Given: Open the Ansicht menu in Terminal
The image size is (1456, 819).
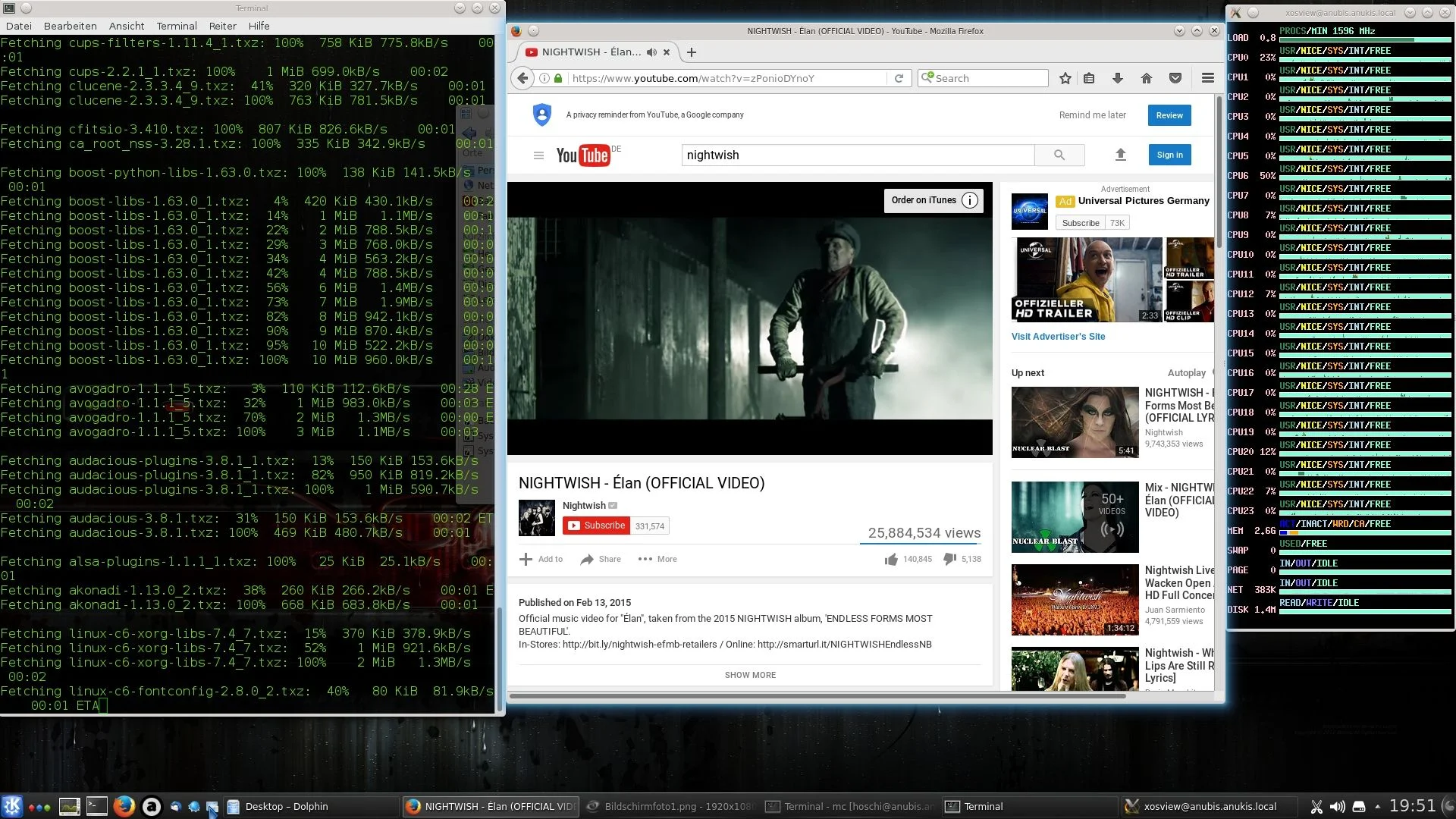Looking at the screenshot, I should 127,26.
